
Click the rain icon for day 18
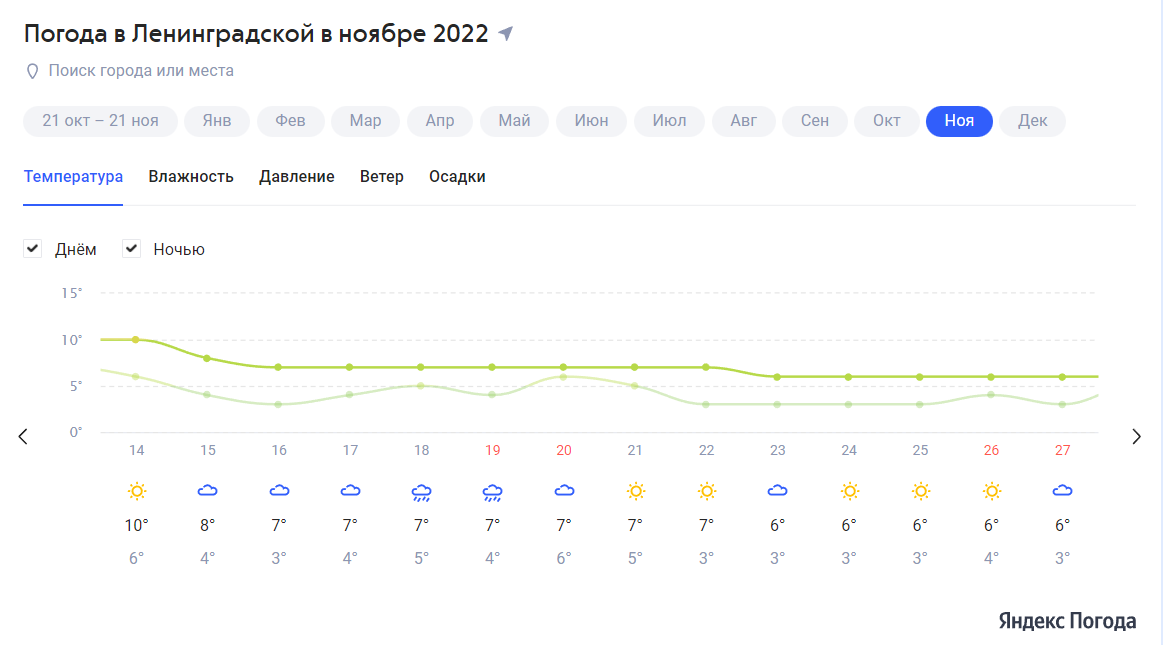tap(421, 491)
